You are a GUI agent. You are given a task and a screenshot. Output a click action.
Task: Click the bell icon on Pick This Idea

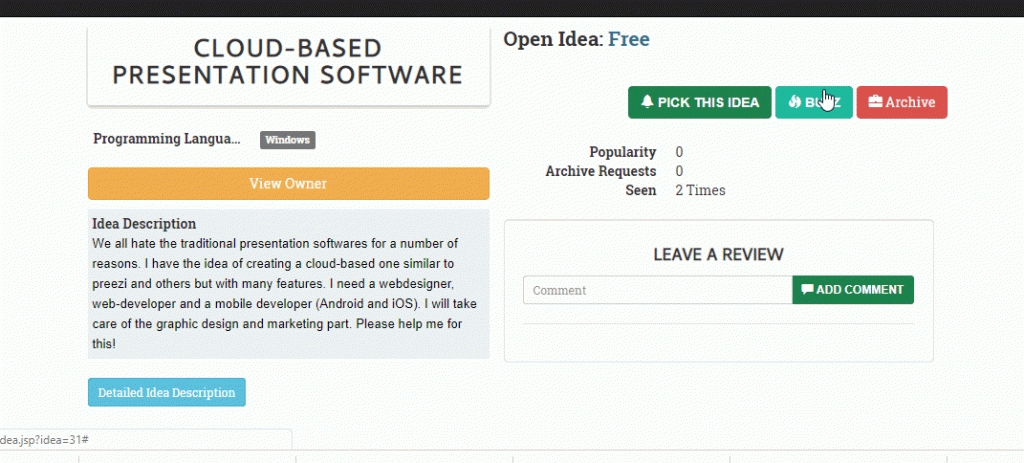click(647, 103)
